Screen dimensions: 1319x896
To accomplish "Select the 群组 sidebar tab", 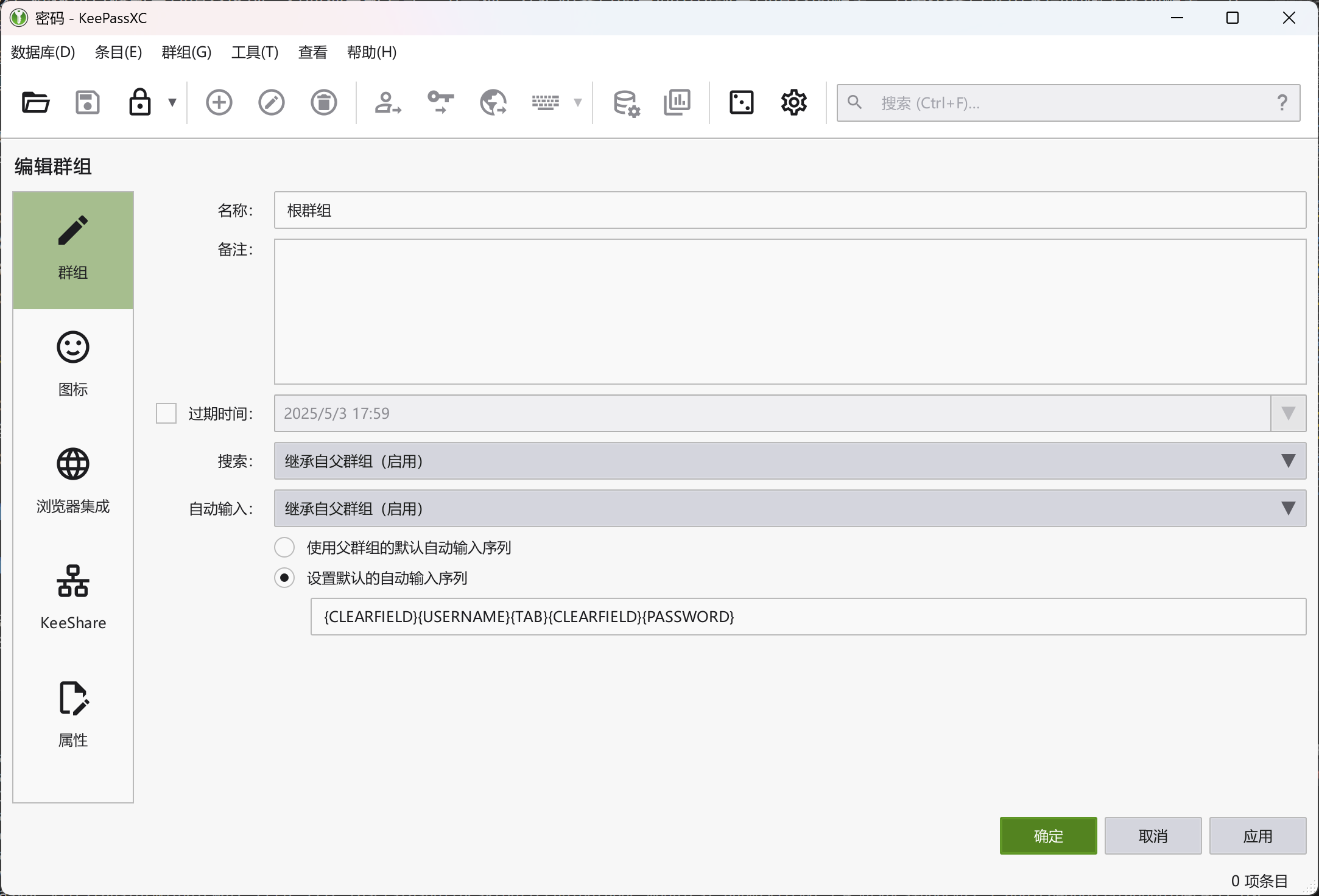I will (73, 250).
